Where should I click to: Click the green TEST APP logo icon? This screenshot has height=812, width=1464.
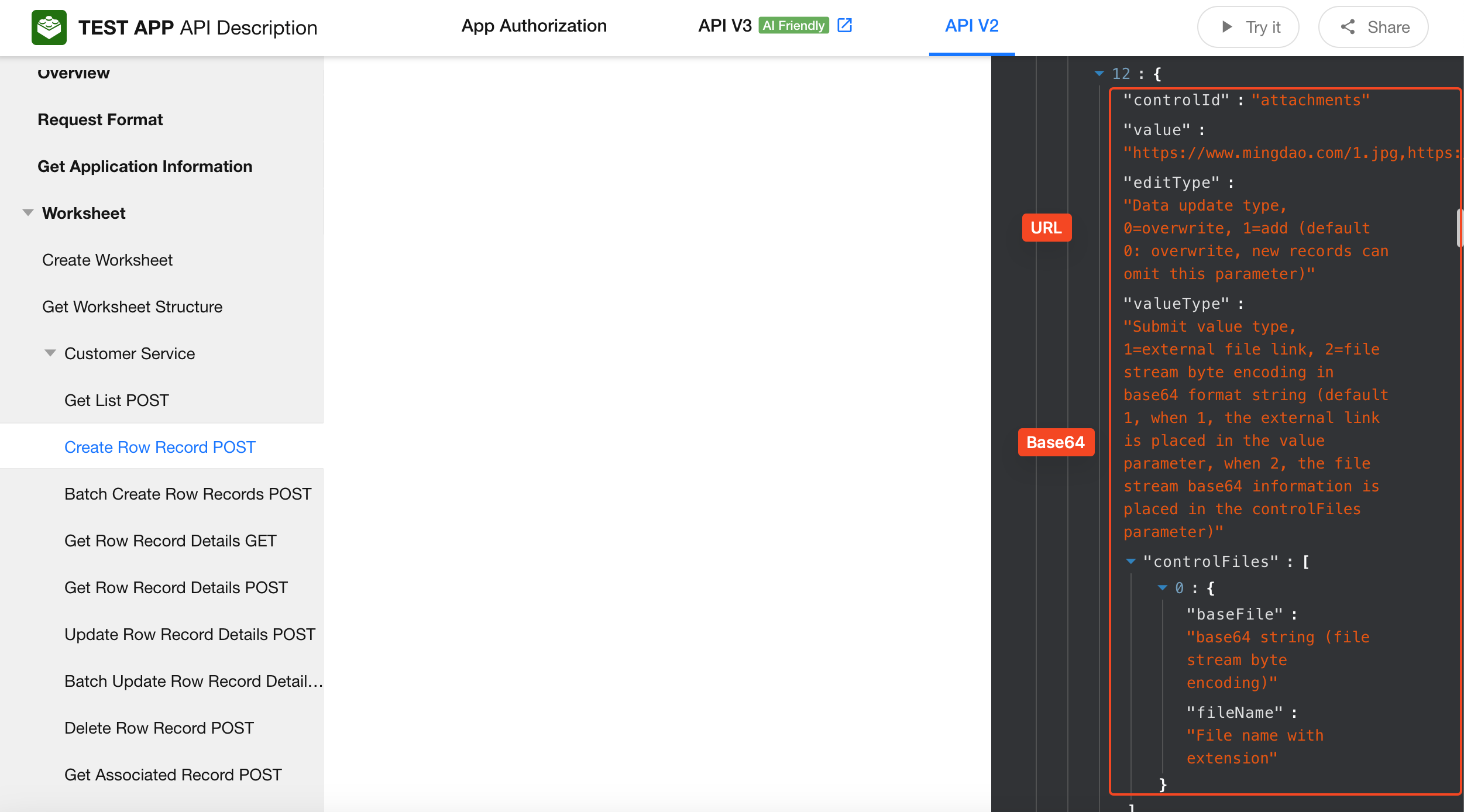click(x=49, y=27)
